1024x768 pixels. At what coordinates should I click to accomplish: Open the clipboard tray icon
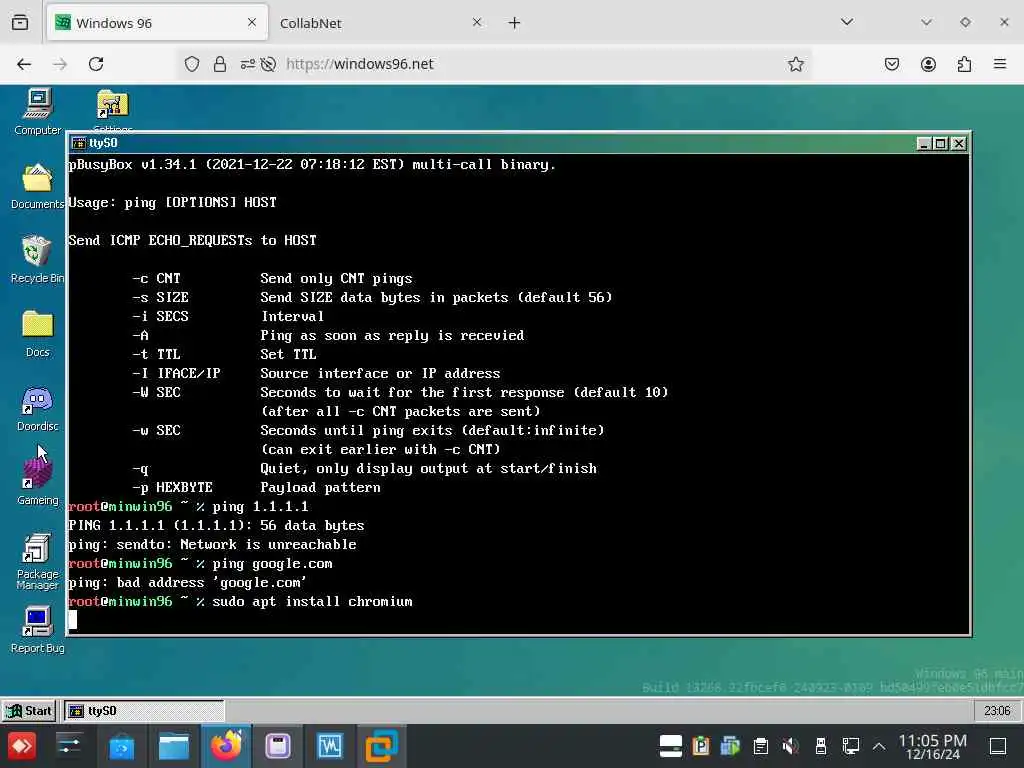tap(761, 746)
